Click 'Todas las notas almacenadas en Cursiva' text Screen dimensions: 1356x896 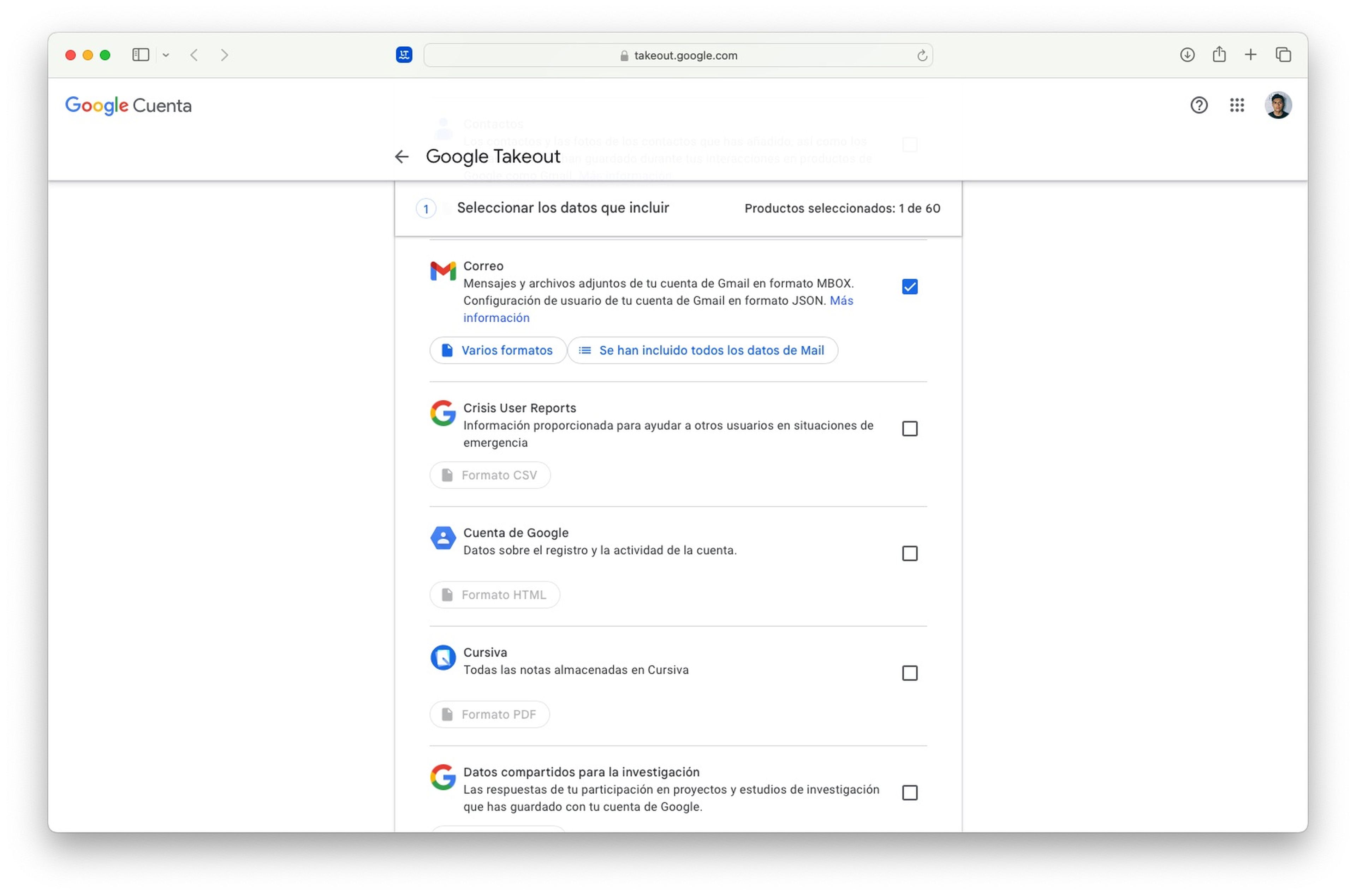pos(576,670)
